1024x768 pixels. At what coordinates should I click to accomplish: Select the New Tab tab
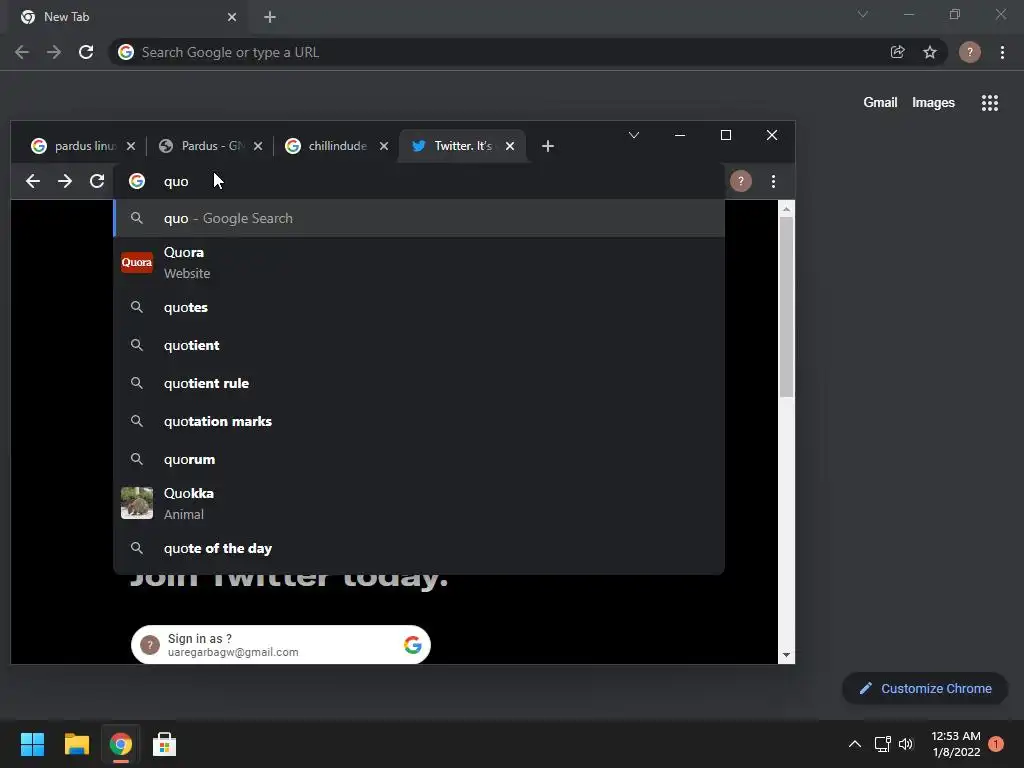127,17
